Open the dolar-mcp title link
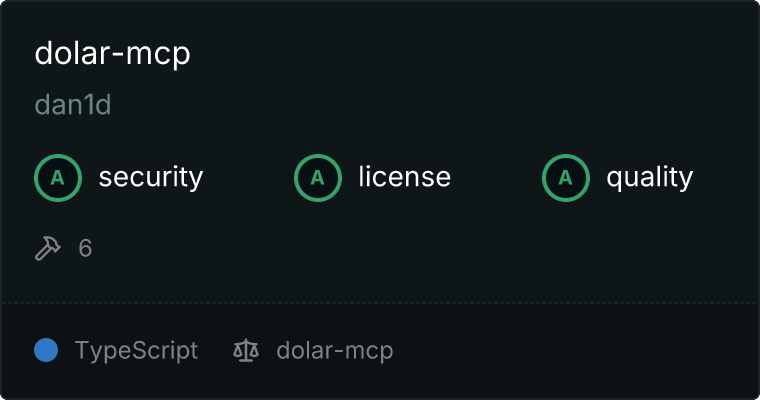760x400 pixels. click(x=112, y=54)
